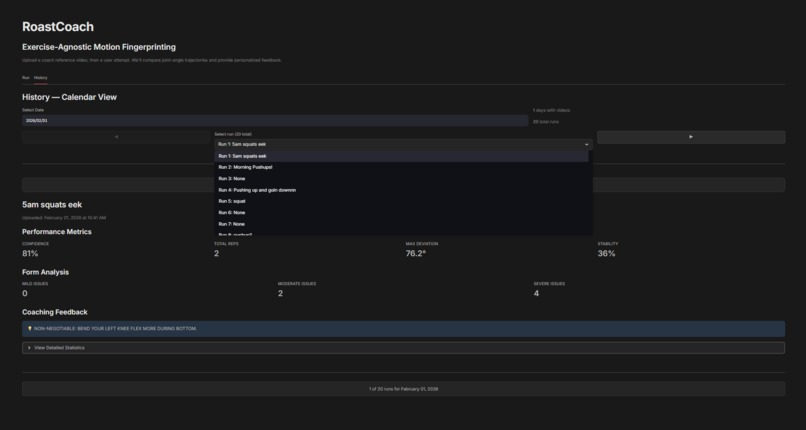
Task: Click the 'Exercise-Agnostic Motion Fingerprinting' subtitle
Action: (99, 47)
